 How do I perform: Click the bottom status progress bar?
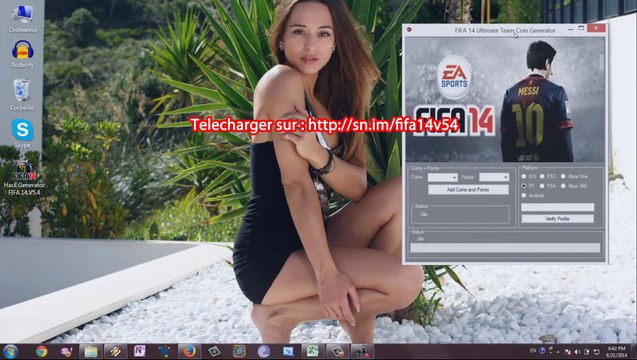point(505,247)
